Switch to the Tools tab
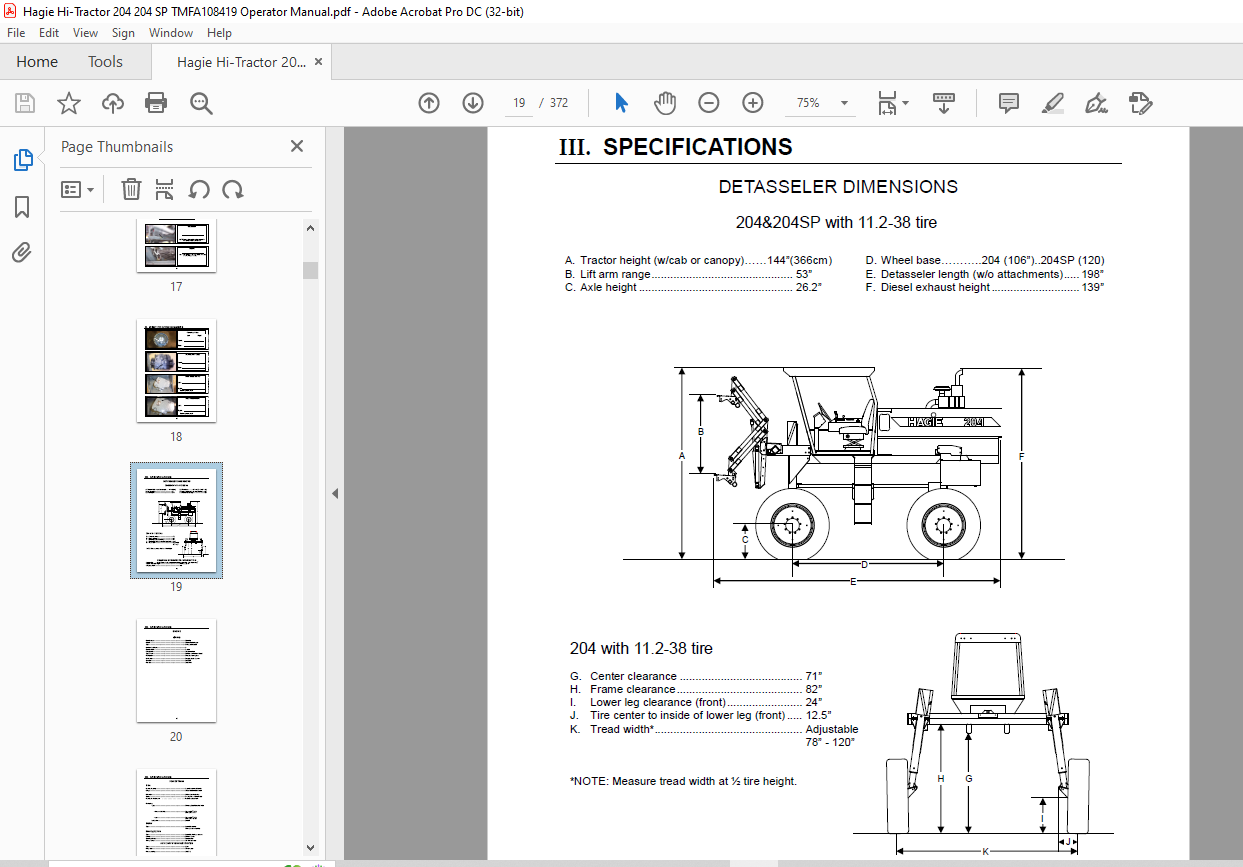Image resolution: width=1243 pixels, height=867 pixels. click(105, 62)
